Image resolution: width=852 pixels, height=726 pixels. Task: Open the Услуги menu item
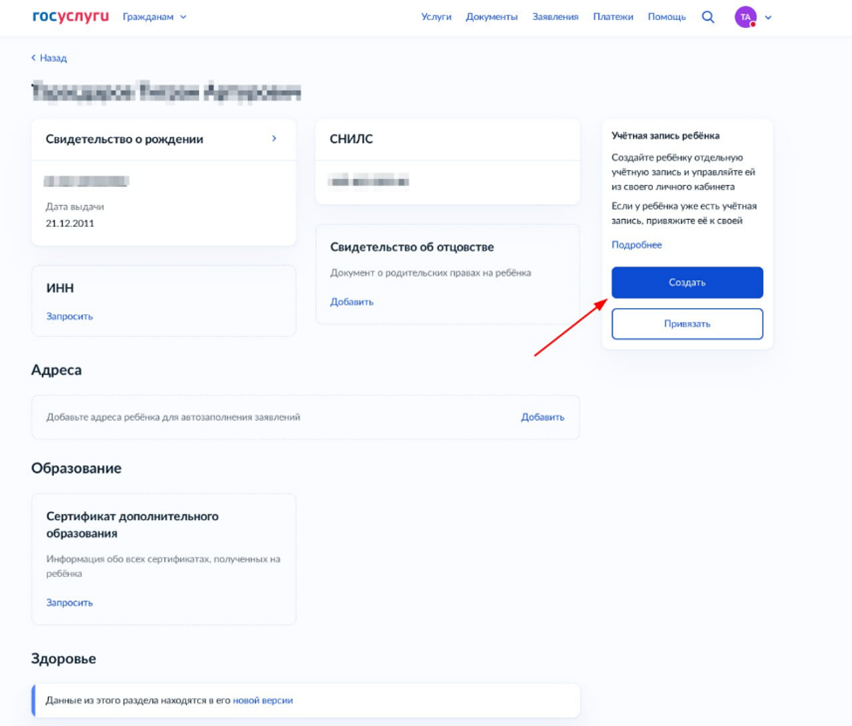[x=436, y=17]
